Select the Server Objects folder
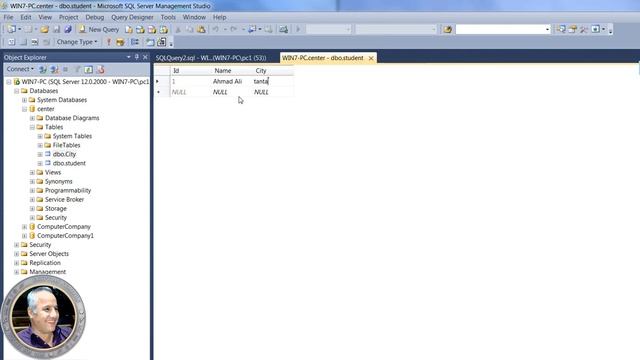The width and height of the screenshot is (640, 360). 49,253
